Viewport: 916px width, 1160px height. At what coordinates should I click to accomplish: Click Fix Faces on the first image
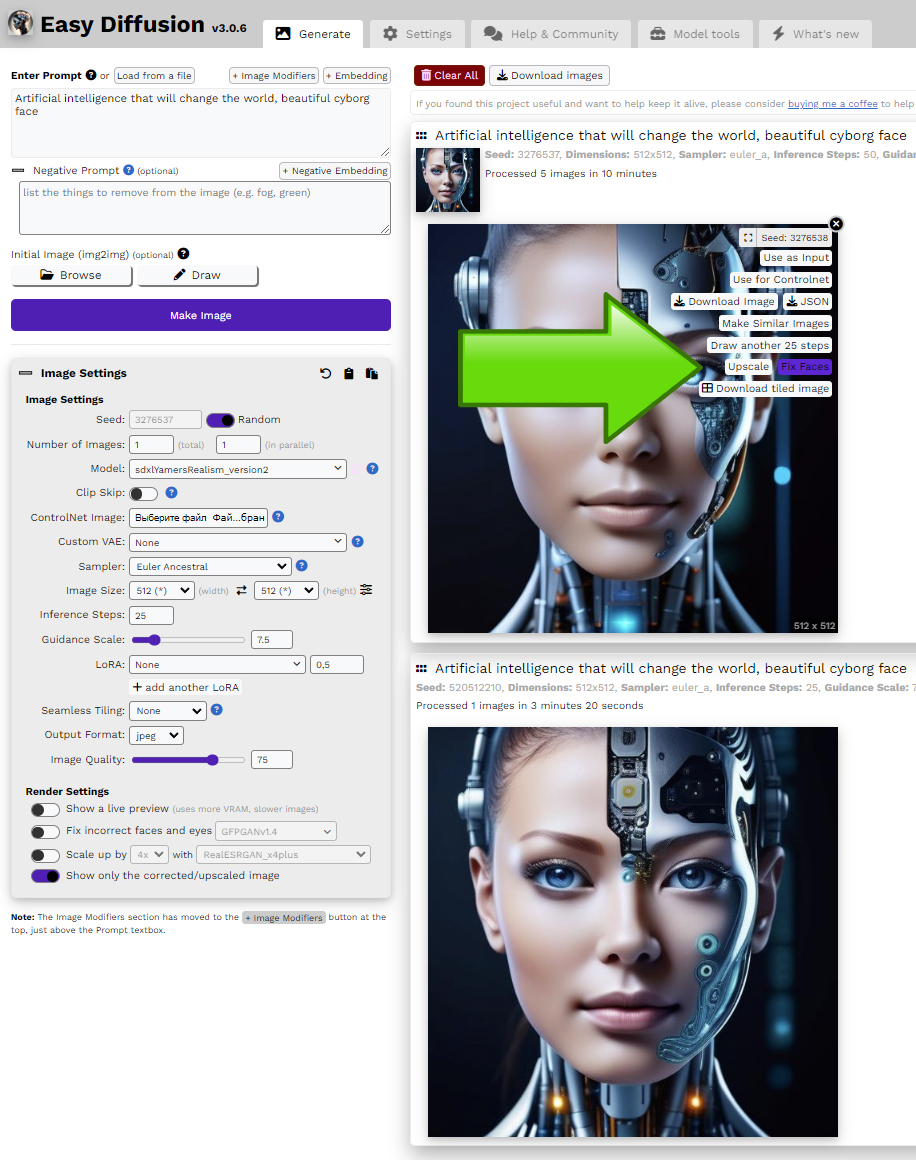point(804,367)
